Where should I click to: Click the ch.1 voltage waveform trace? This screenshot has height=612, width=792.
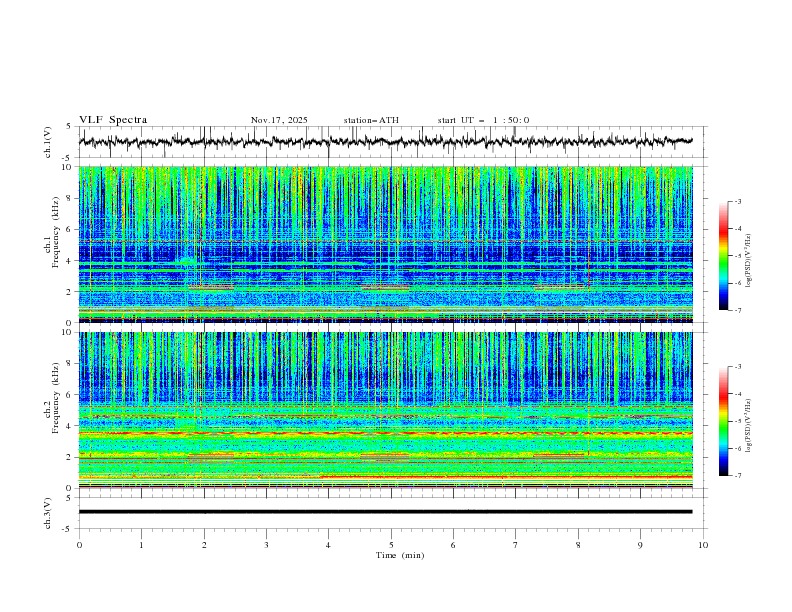click(385, 141)
